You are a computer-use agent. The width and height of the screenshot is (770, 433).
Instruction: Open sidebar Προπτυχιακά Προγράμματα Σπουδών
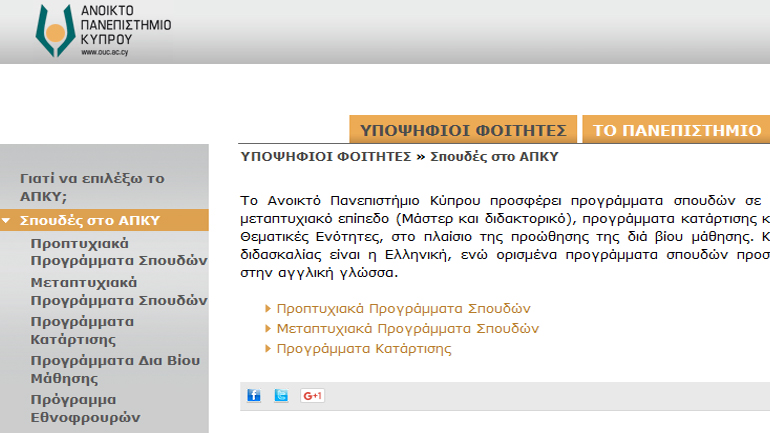click(x=119, y=252)
